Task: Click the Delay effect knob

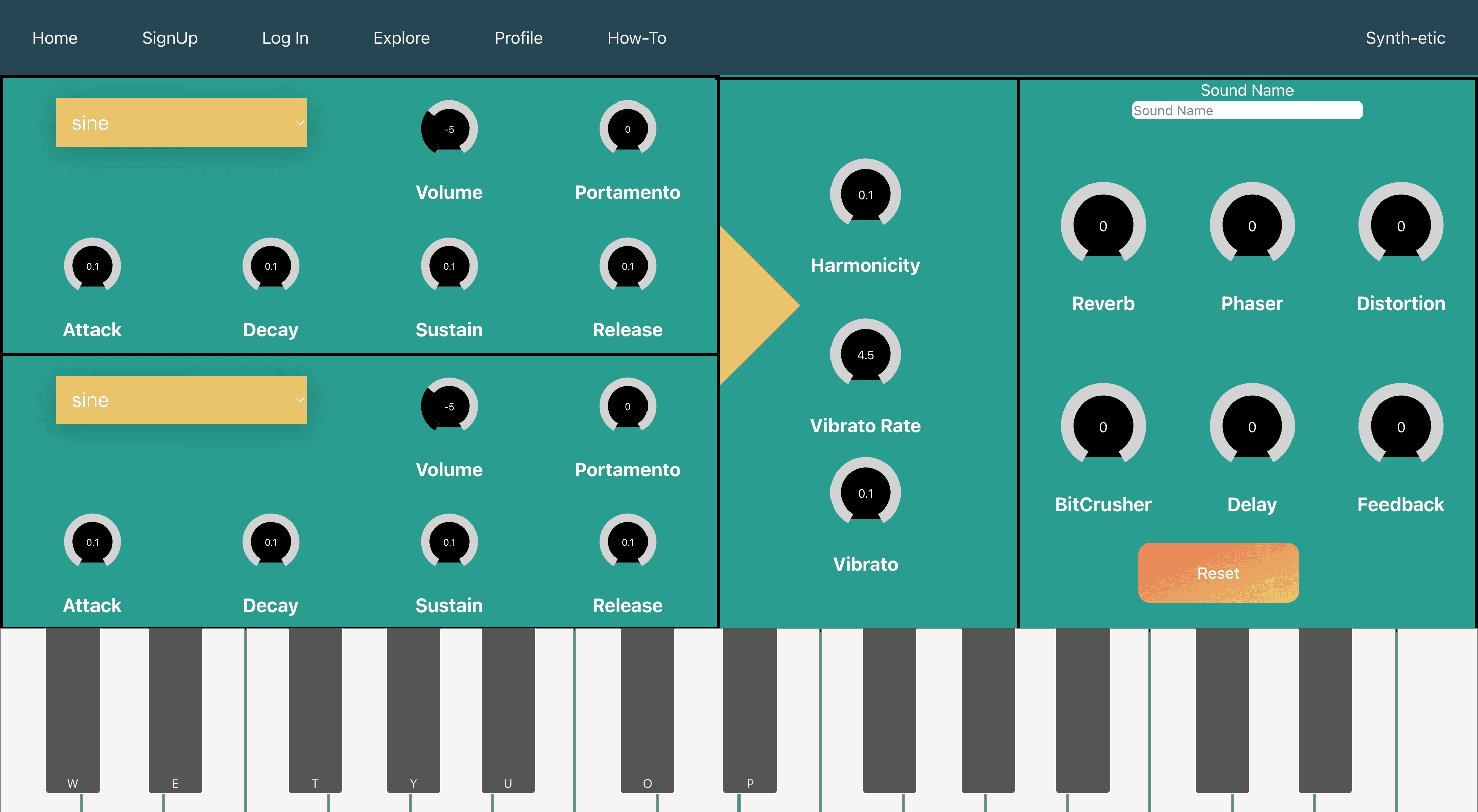Action: 1251,426
